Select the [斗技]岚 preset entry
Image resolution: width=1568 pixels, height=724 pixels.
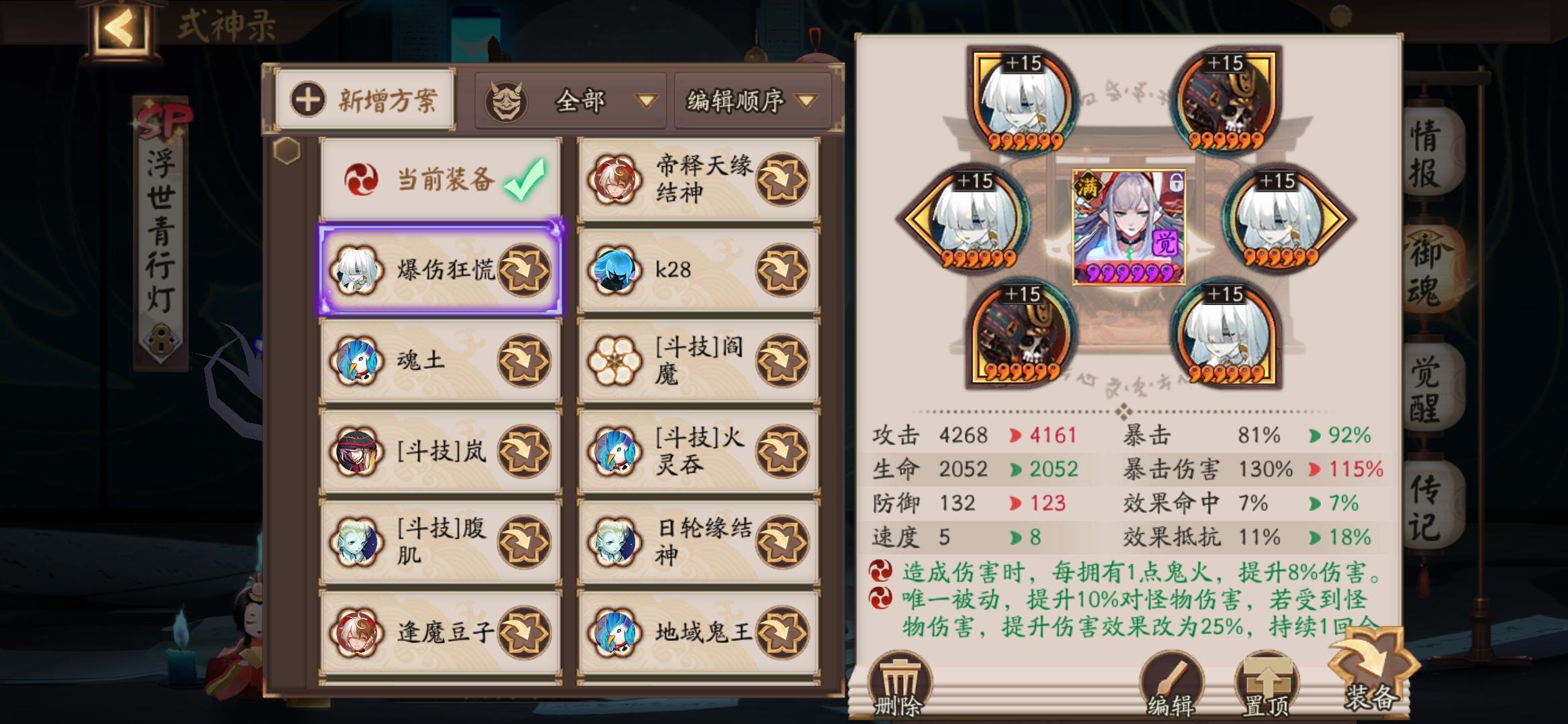pyautogui.click(x=440, y=450)
